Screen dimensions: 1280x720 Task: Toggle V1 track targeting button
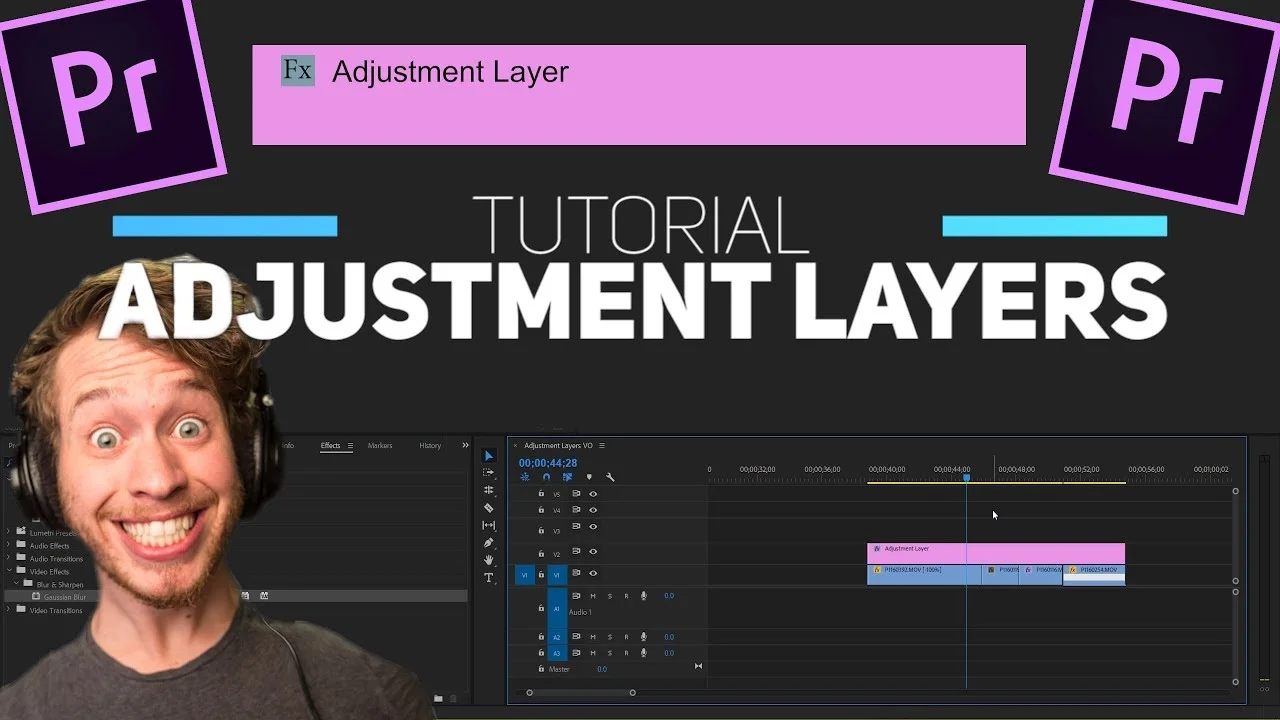click(557, 575)
